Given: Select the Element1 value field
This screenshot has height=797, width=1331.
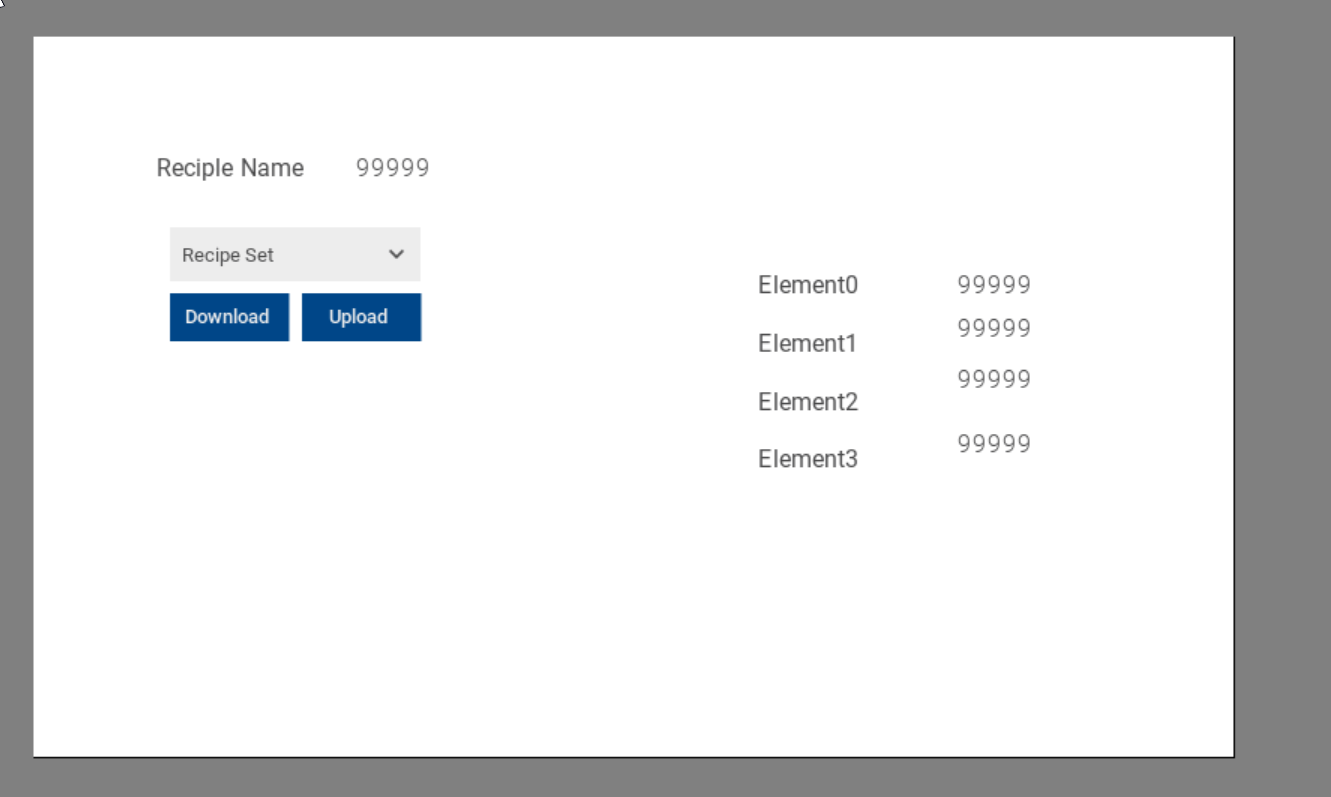Looking at the screenshot, I should point(994,328).
